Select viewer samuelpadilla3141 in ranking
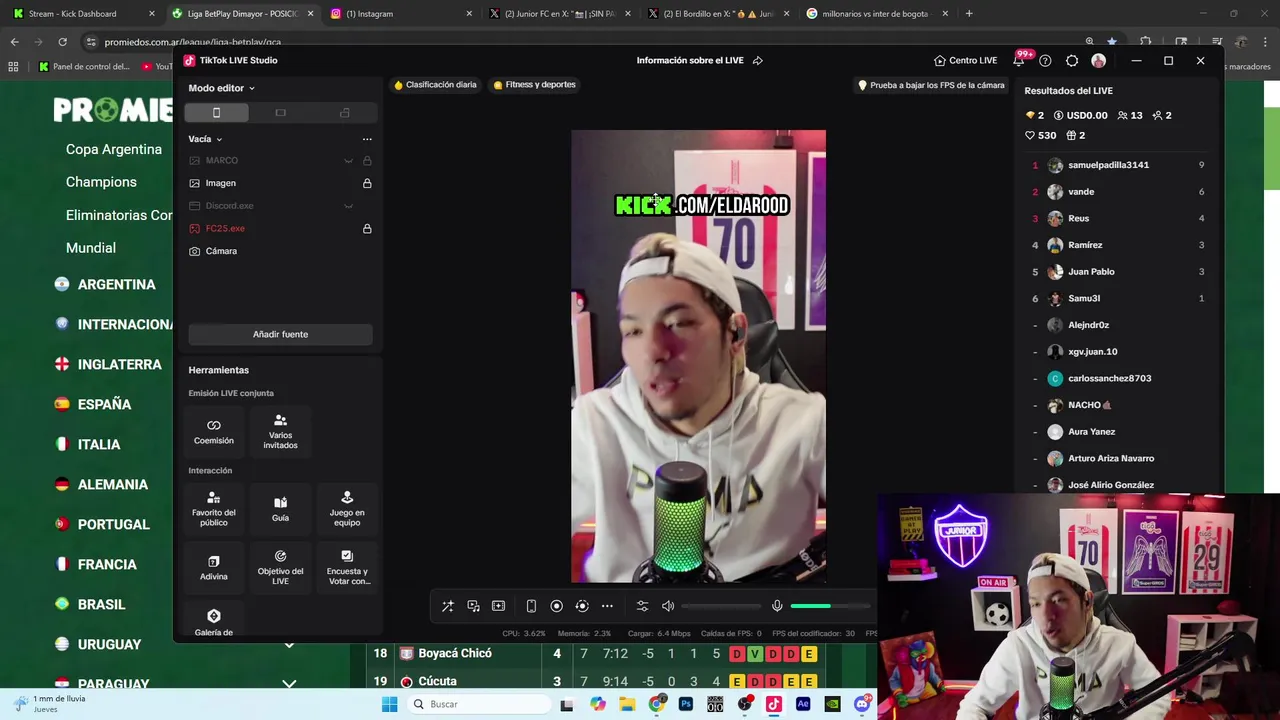1280x720 pixels. [x=1119, y=165]
